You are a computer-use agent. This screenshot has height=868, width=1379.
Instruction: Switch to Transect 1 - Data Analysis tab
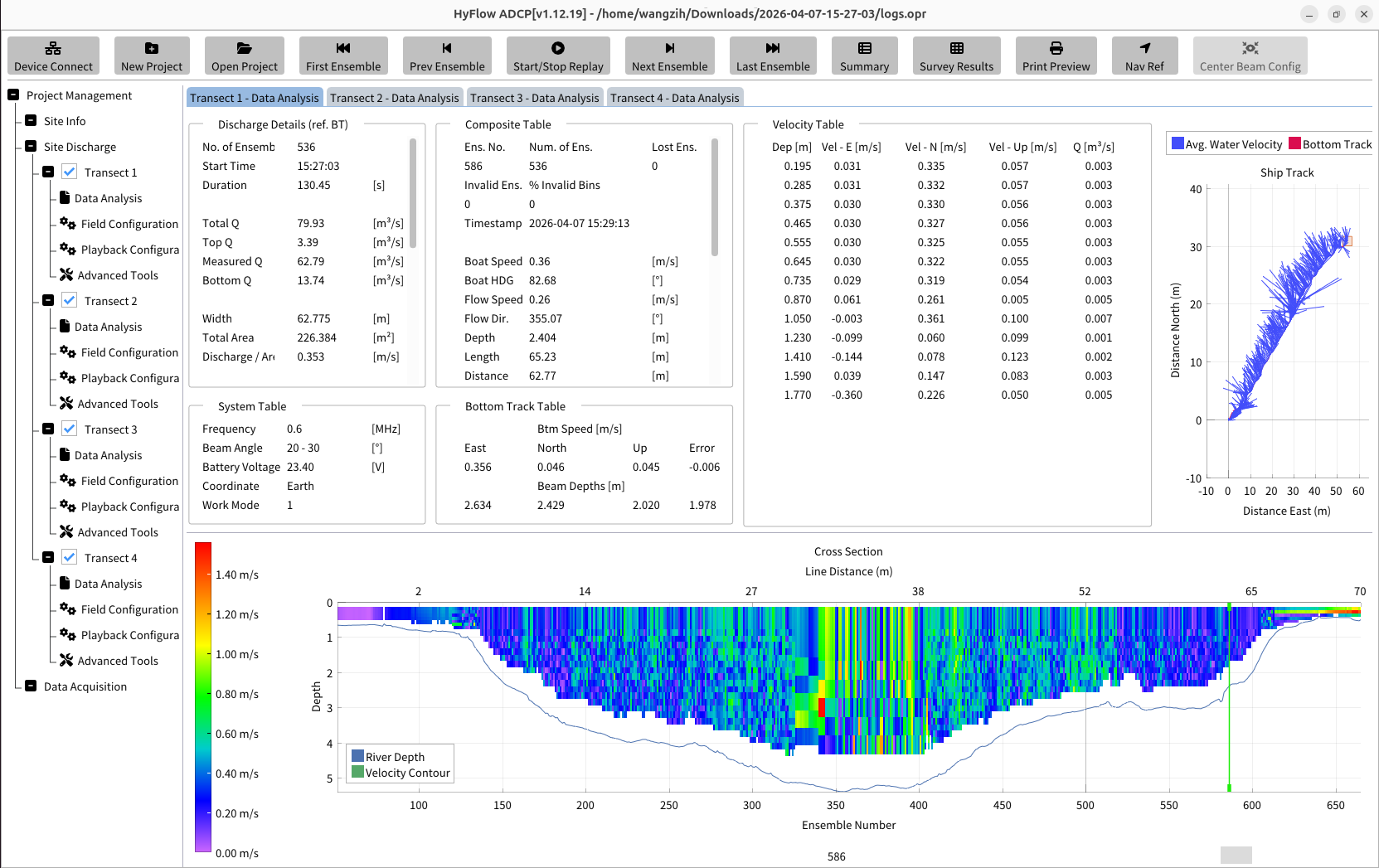pos(255,98)
